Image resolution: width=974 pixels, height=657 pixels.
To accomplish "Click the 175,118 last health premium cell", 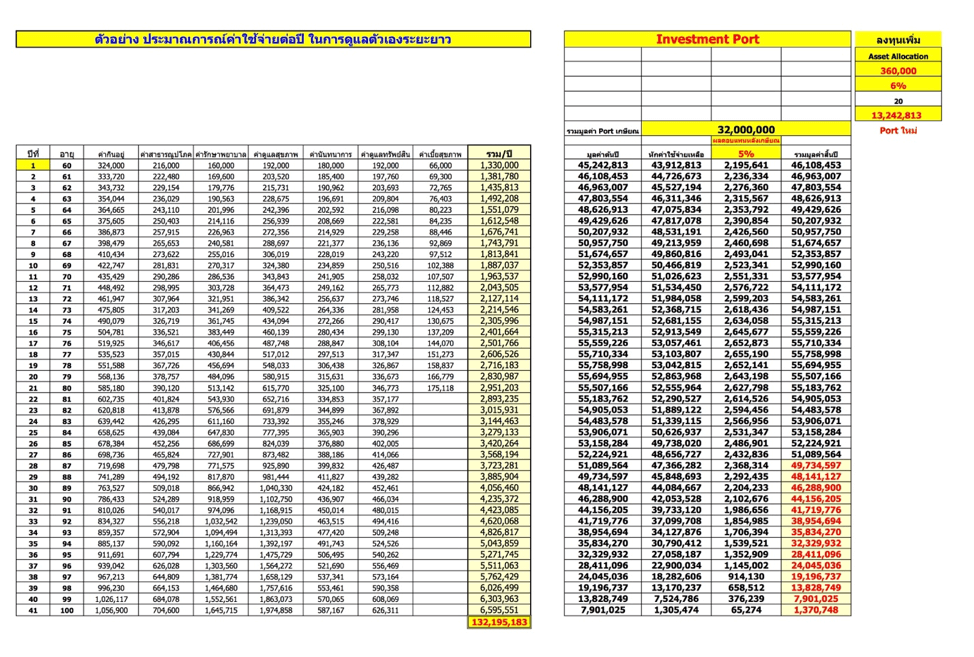I will click(440, 387).
